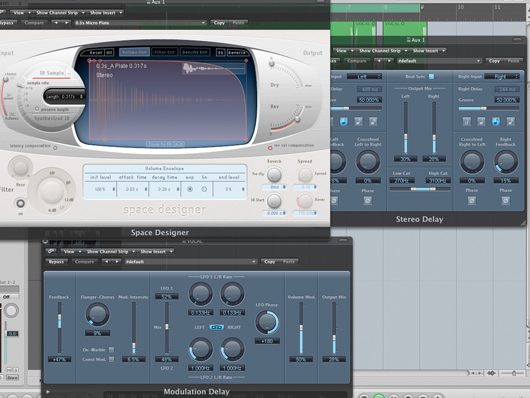Open Show Channel Strip in Space Designer window
530x398 pixels.
point(60,13)
